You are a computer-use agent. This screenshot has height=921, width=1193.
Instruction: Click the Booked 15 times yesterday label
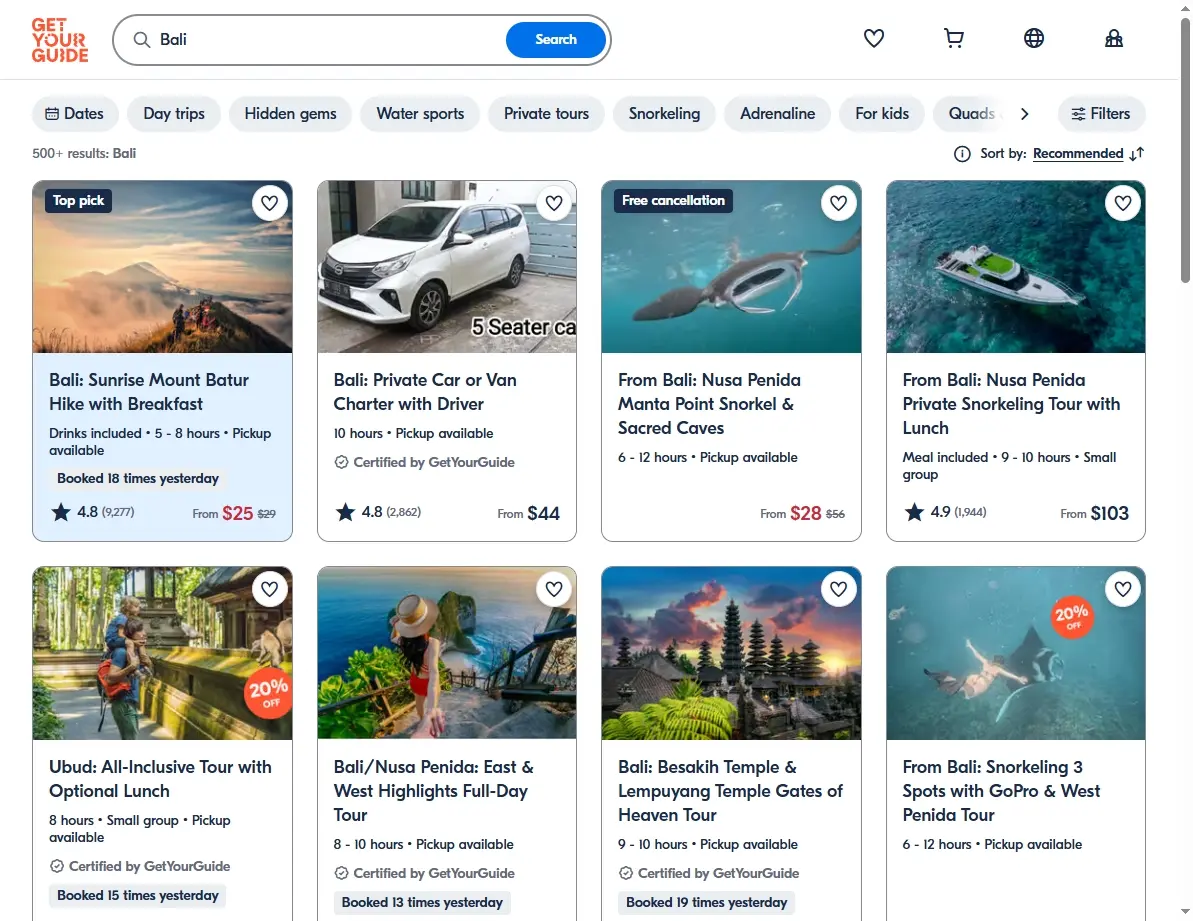(138, 896)
